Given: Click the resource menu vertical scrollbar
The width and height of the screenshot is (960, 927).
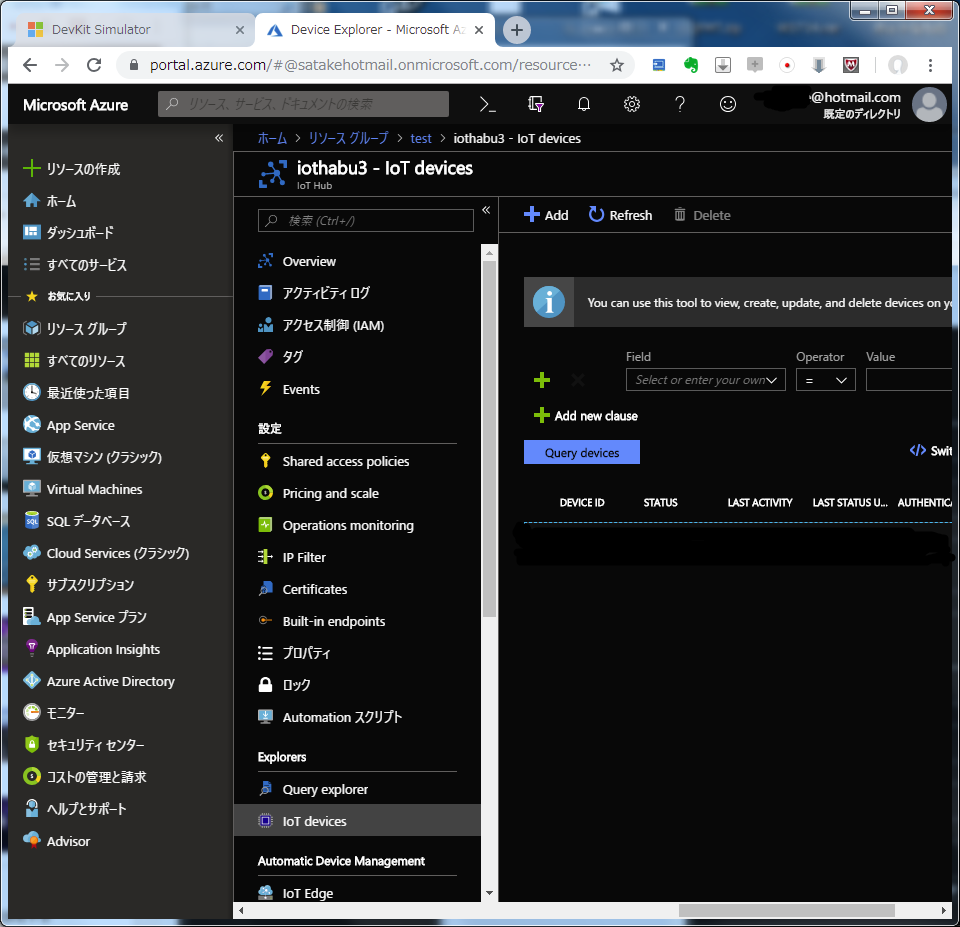Looking at the screenshot, I should pyautogui.click(x=489, y=438).
